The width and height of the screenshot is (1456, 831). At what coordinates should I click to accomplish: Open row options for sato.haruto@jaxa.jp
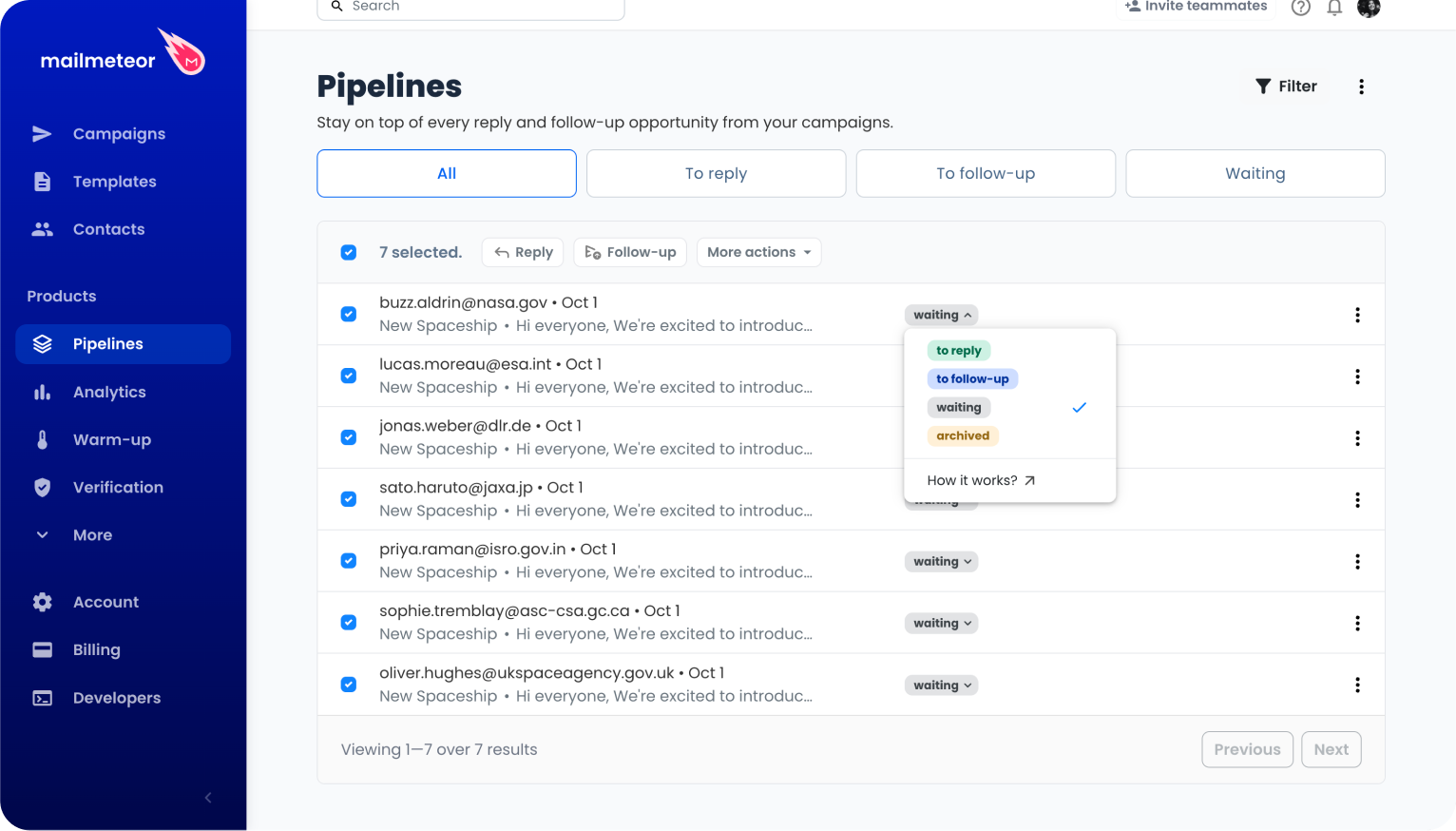(x=1357, y=500)
